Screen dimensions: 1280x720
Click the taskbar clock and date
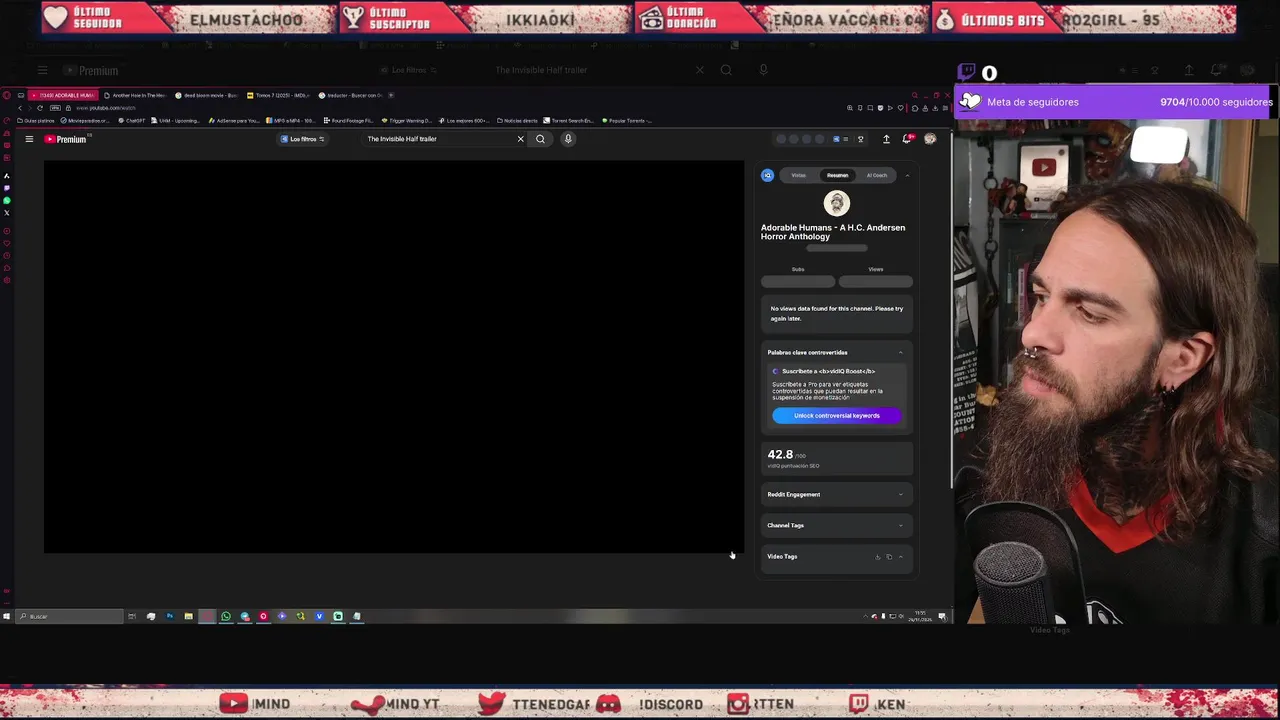[x=920, y=616]
